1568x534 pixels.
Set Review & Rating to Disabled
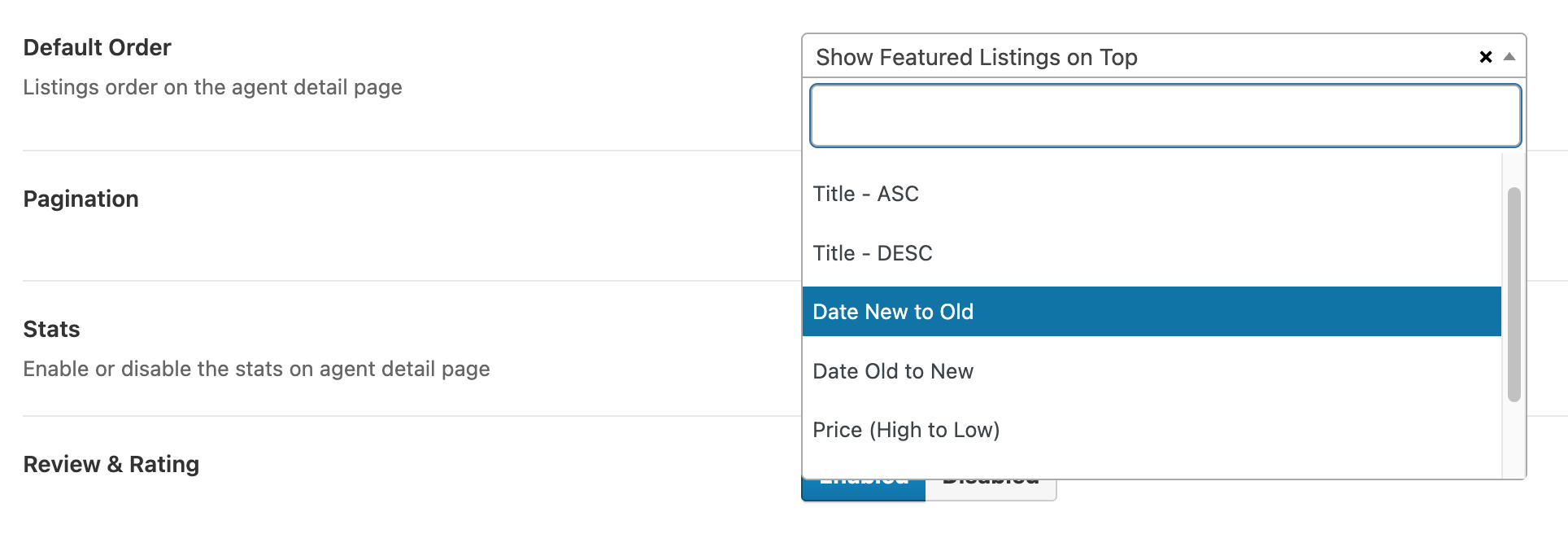point(991,489)
